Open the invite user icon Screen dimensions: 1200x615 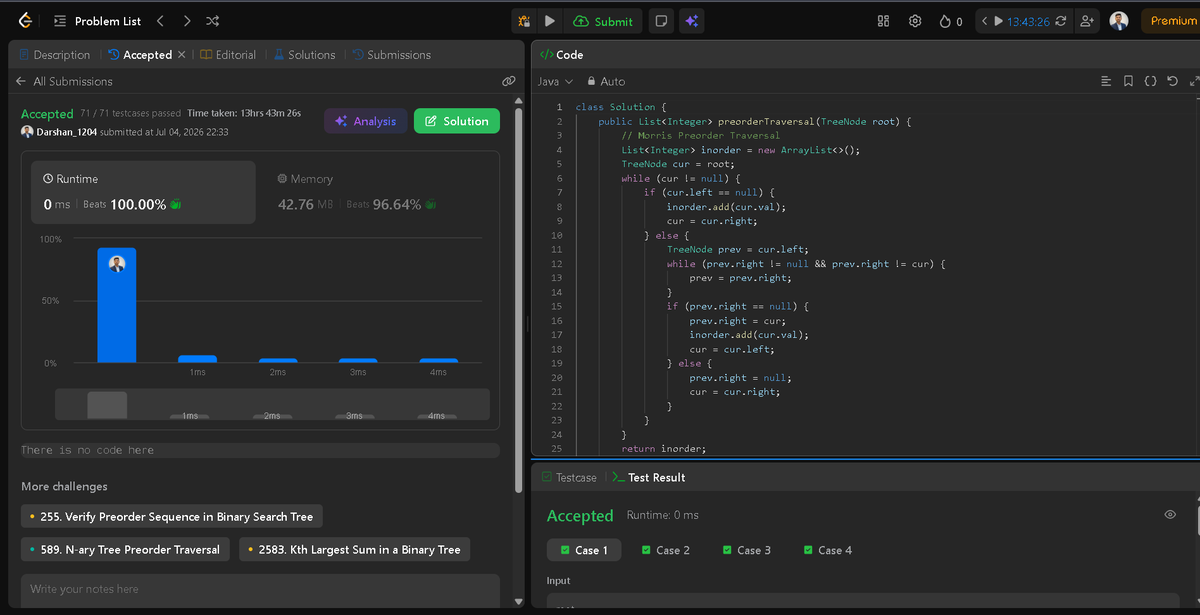click(x=1087, y=21)
